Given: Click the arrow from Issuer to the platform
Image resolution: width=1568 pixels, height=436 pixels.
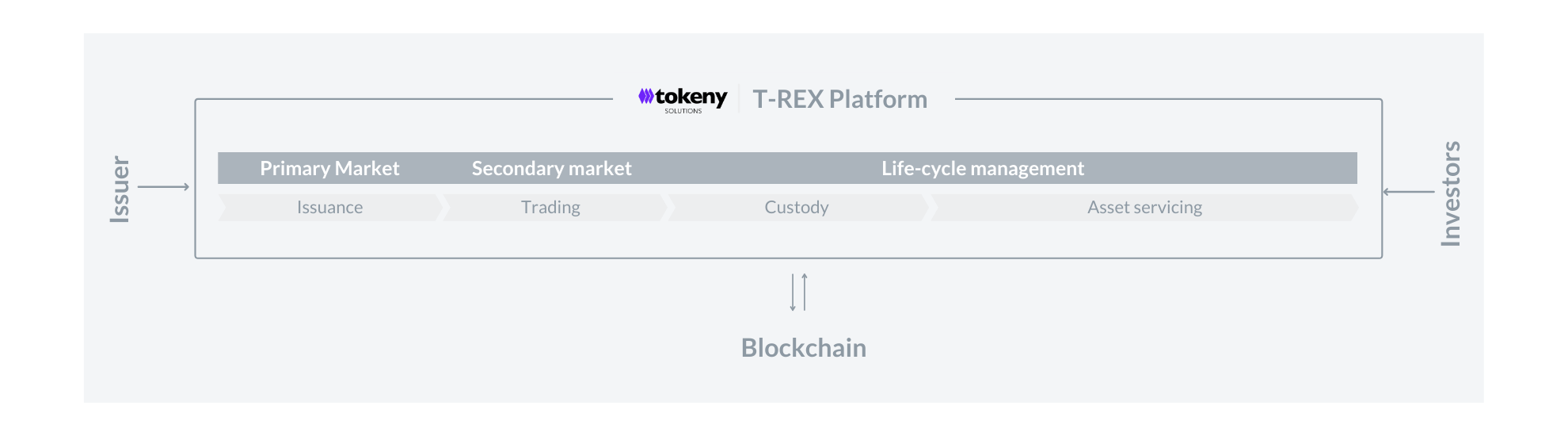Looking at the screenshot, I should 164,187.
